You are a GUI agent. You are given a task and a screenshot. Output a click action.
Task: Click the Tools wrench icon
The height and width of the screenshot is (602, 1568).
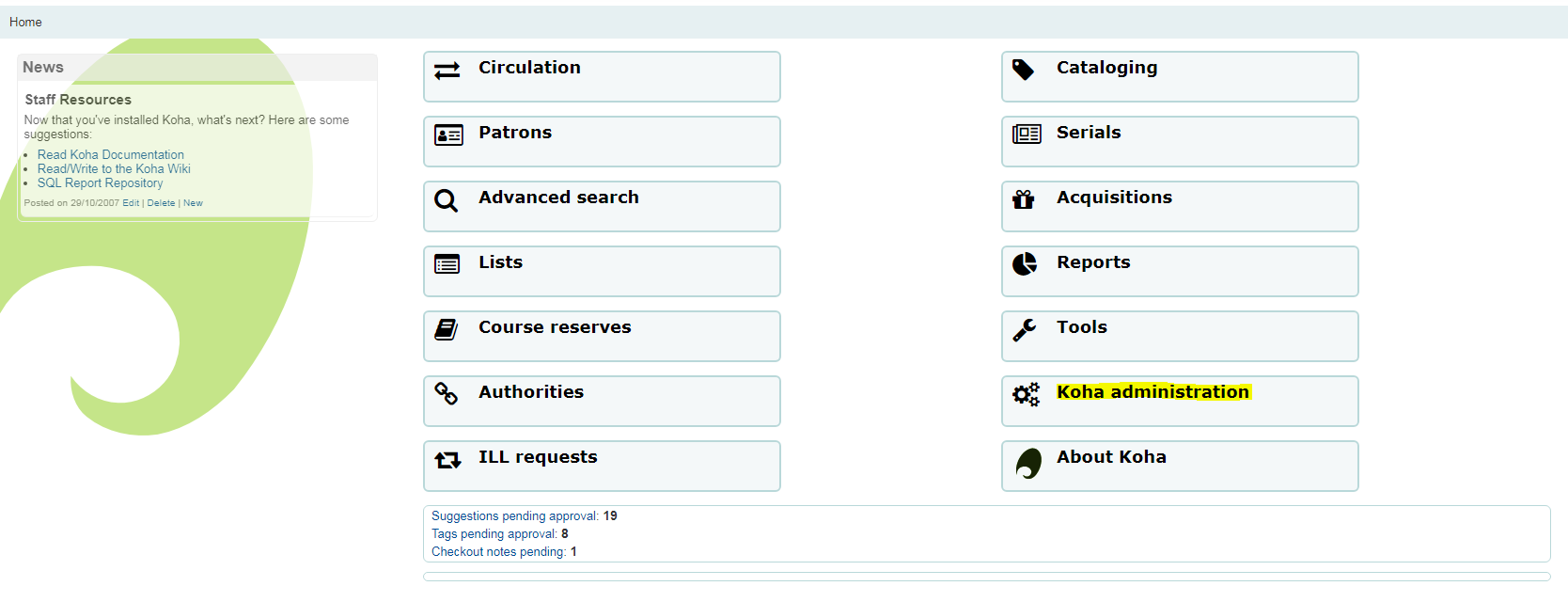coord(1025,329)
